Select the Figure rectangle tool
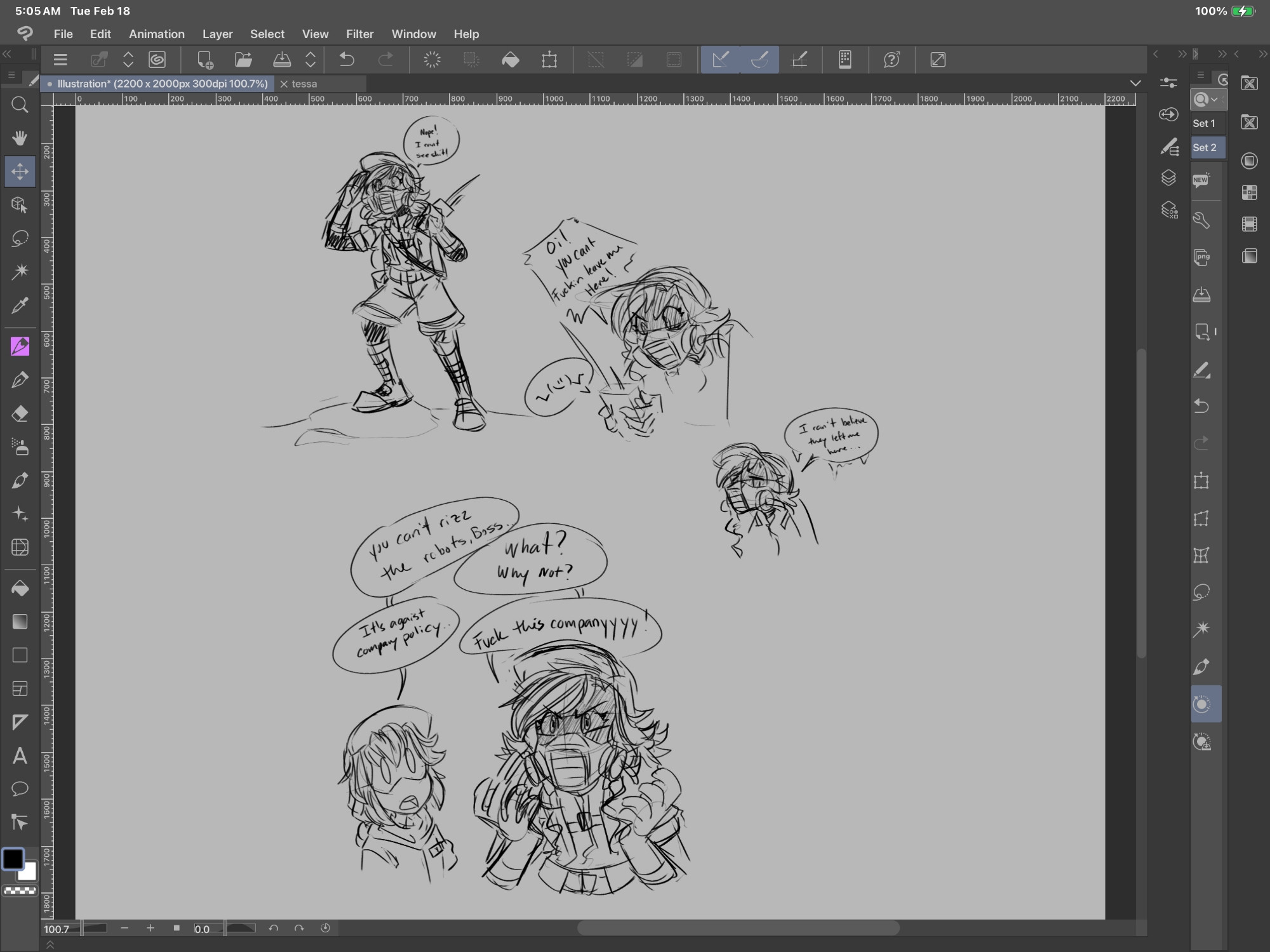1270x952 pixels. point(20,655)
